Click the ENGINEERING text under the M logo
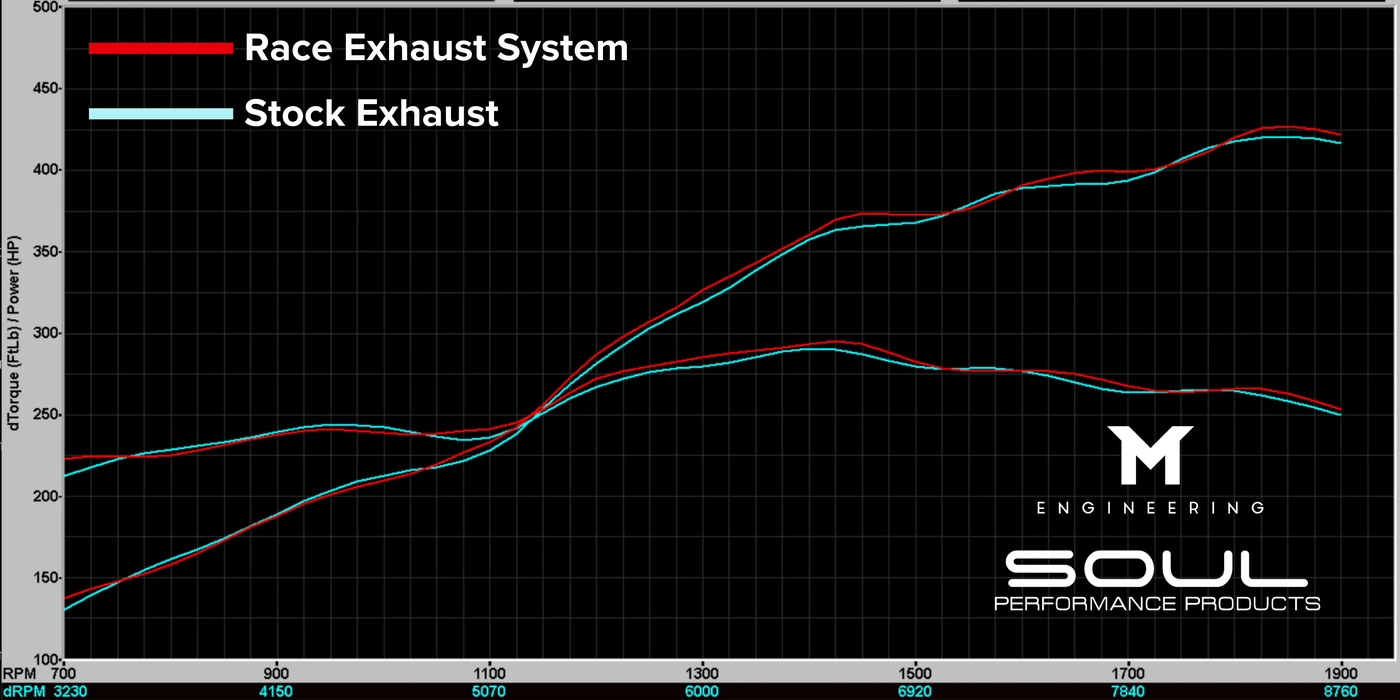The height and width of the screenshot is (700, 1400). pos(1150,508)
